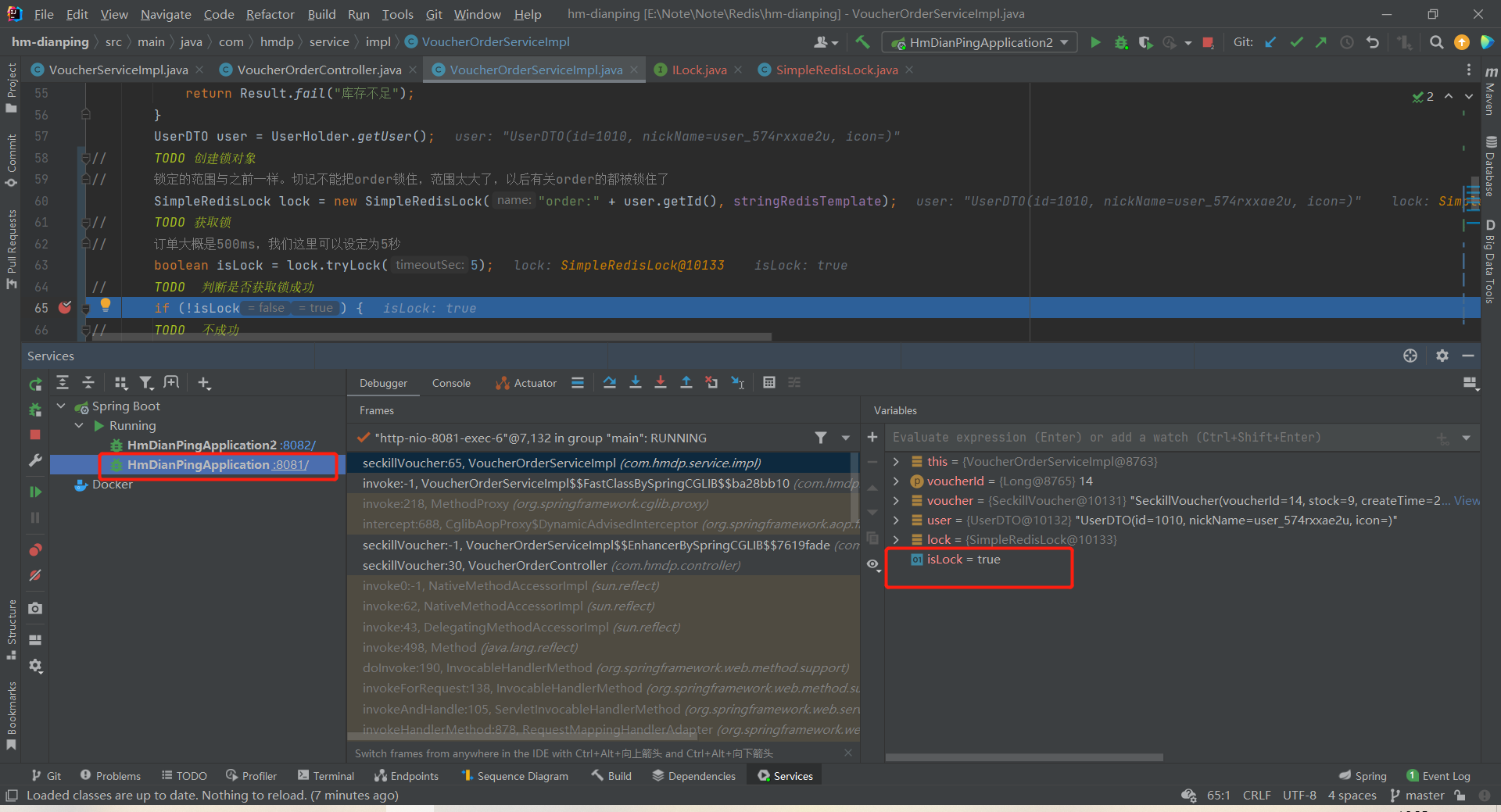Expand the user variable node
Screen dimensions: 1501x812
point(896,520)
